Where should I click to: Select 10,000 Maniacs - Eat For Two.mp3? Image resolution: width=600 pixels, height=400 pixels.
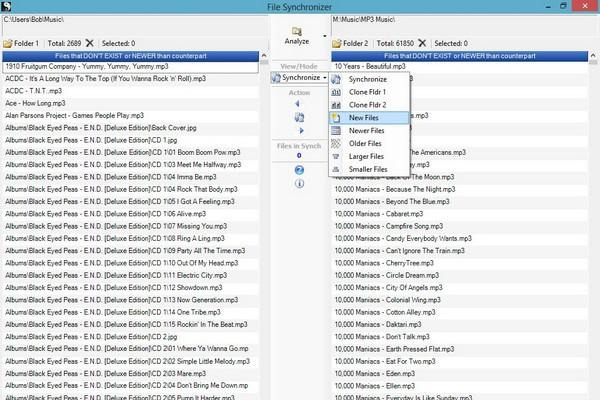pyautogui.click(x=460, y=361)
